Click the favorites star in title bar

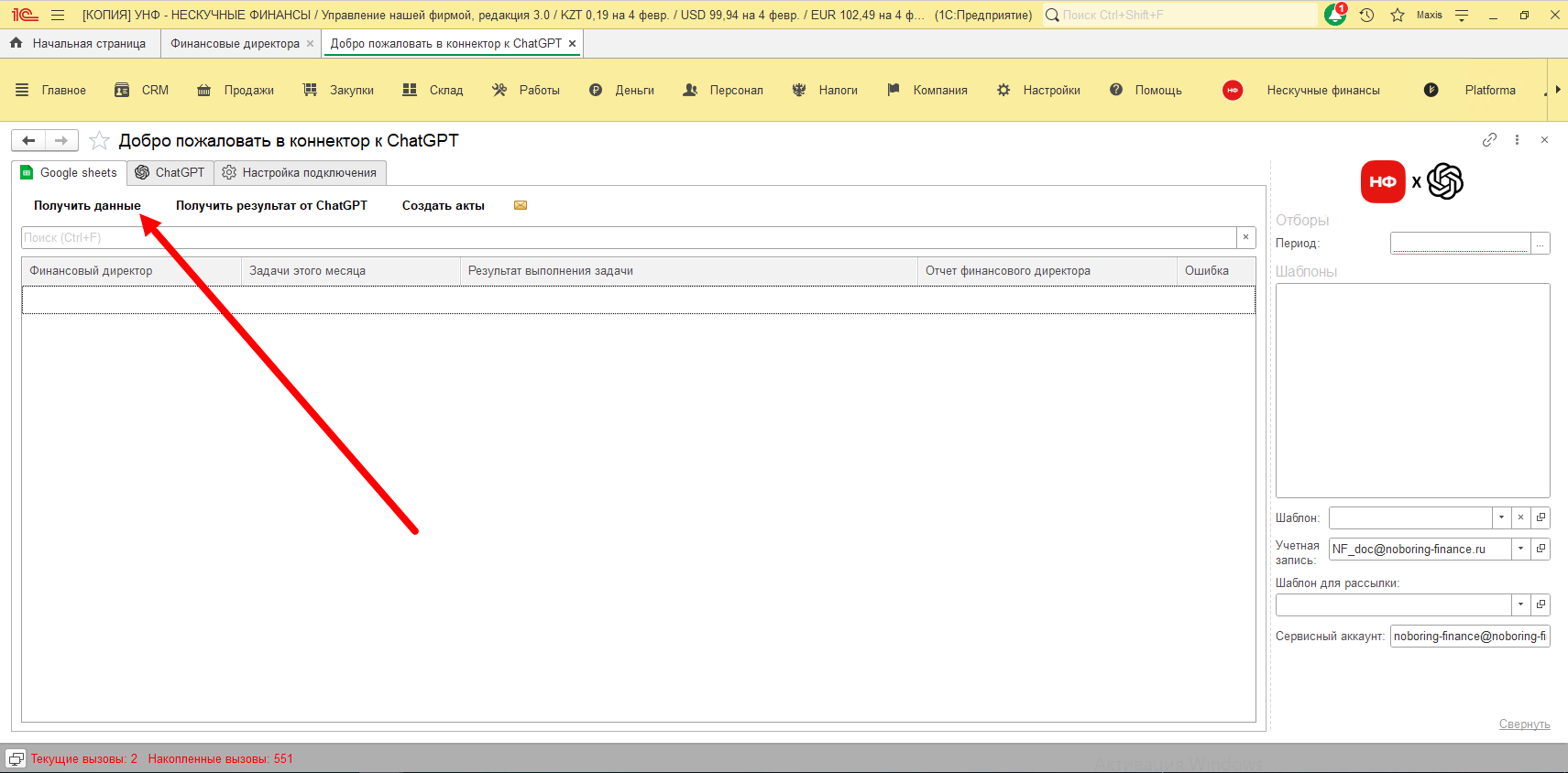[1397, 15]
